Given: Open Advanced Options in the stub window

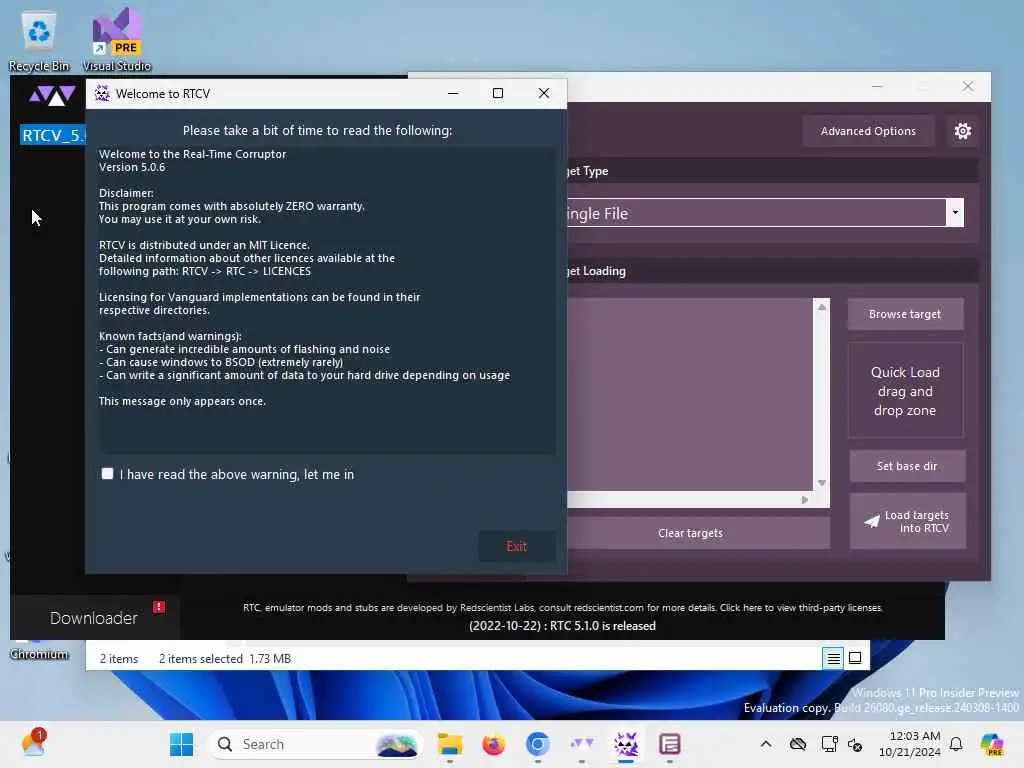Looking at the screenshot, I should (868, 131).
